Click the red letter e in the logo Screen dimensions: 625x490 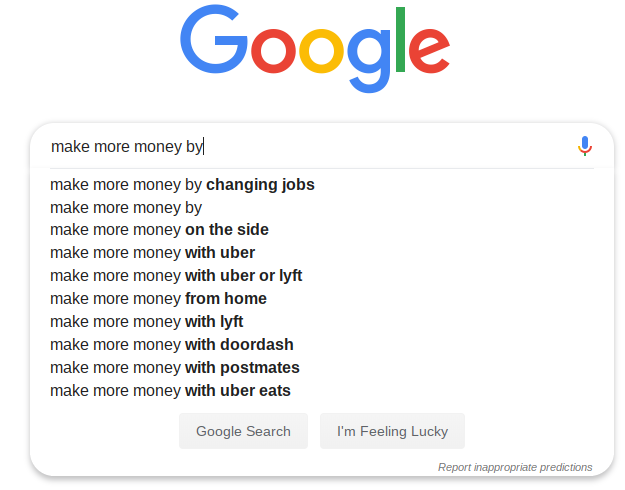pos(430,51)
